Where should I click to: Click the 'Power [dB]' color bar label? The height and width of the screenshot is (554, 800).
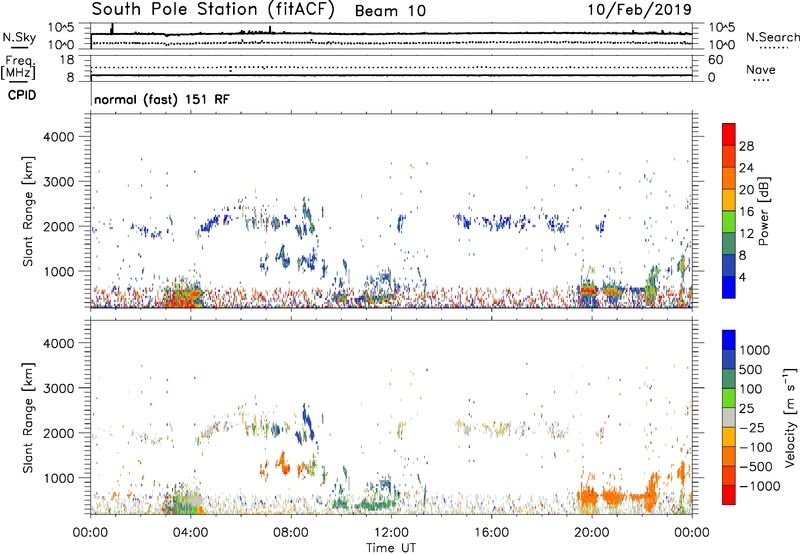763,211
